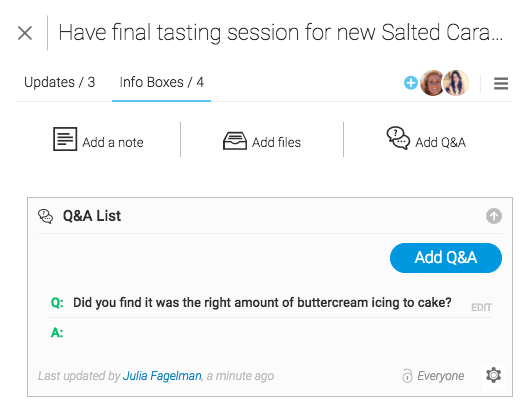The width and height of the screenshot is (525, 401).
Task: Click the blue plus icon to add subscriber
Action: point(410,83)
